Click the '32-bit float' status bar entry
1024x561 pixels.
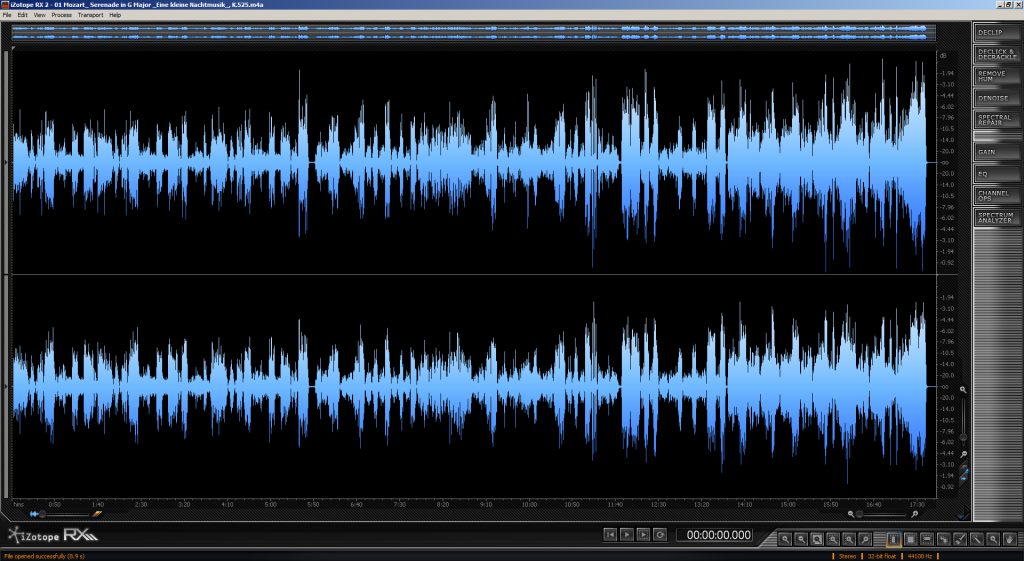[x=882, y=556]
